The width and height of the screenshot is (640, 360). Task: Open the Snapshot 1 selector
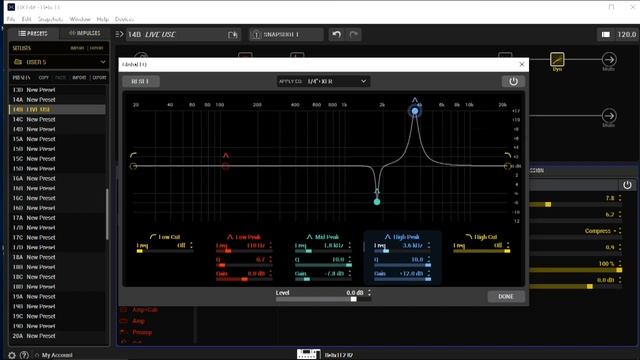coord(286,35)
